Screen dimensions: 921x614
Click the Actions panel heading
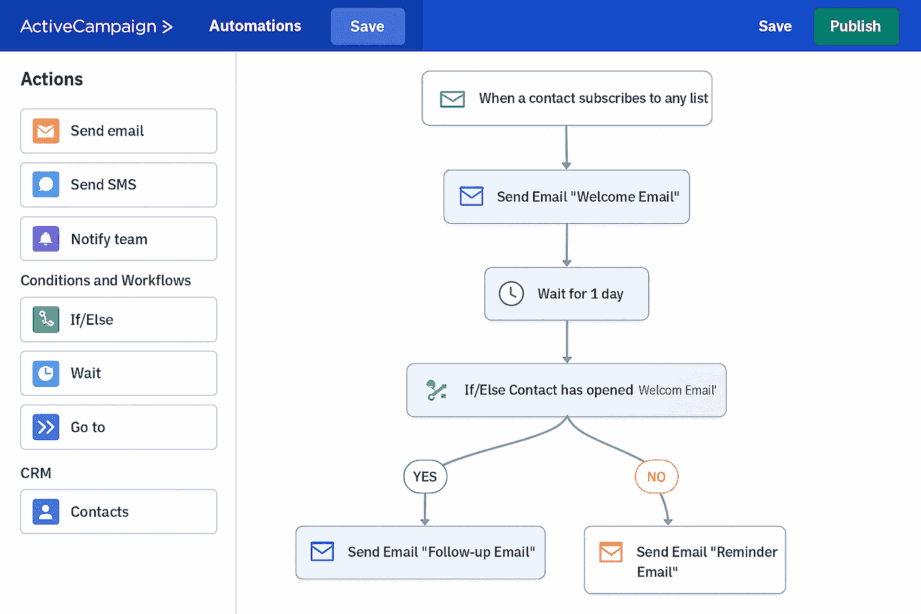pyautogui.click(x=52, y=79)
